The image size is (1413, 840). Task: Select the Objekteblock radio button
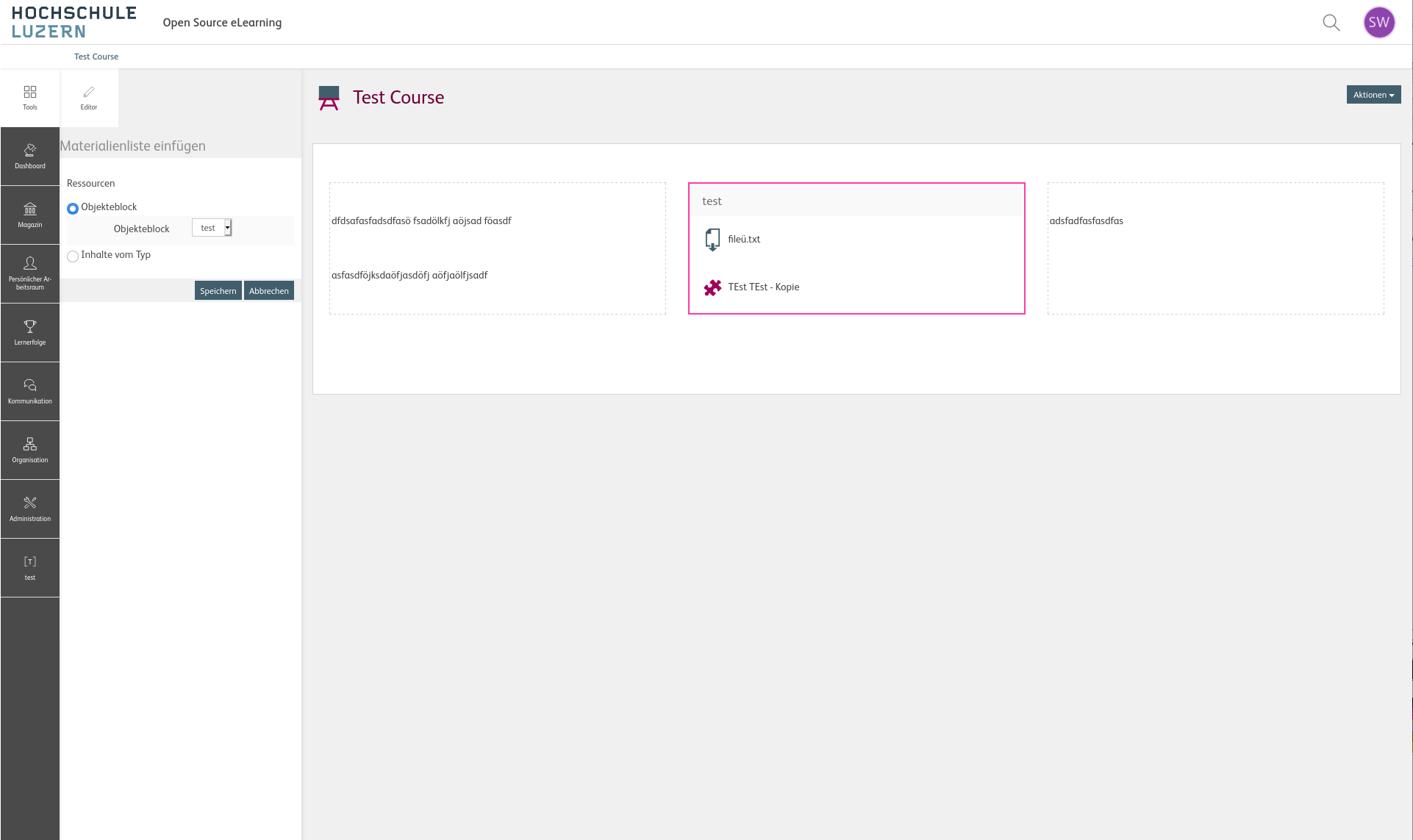pos(73,209)
